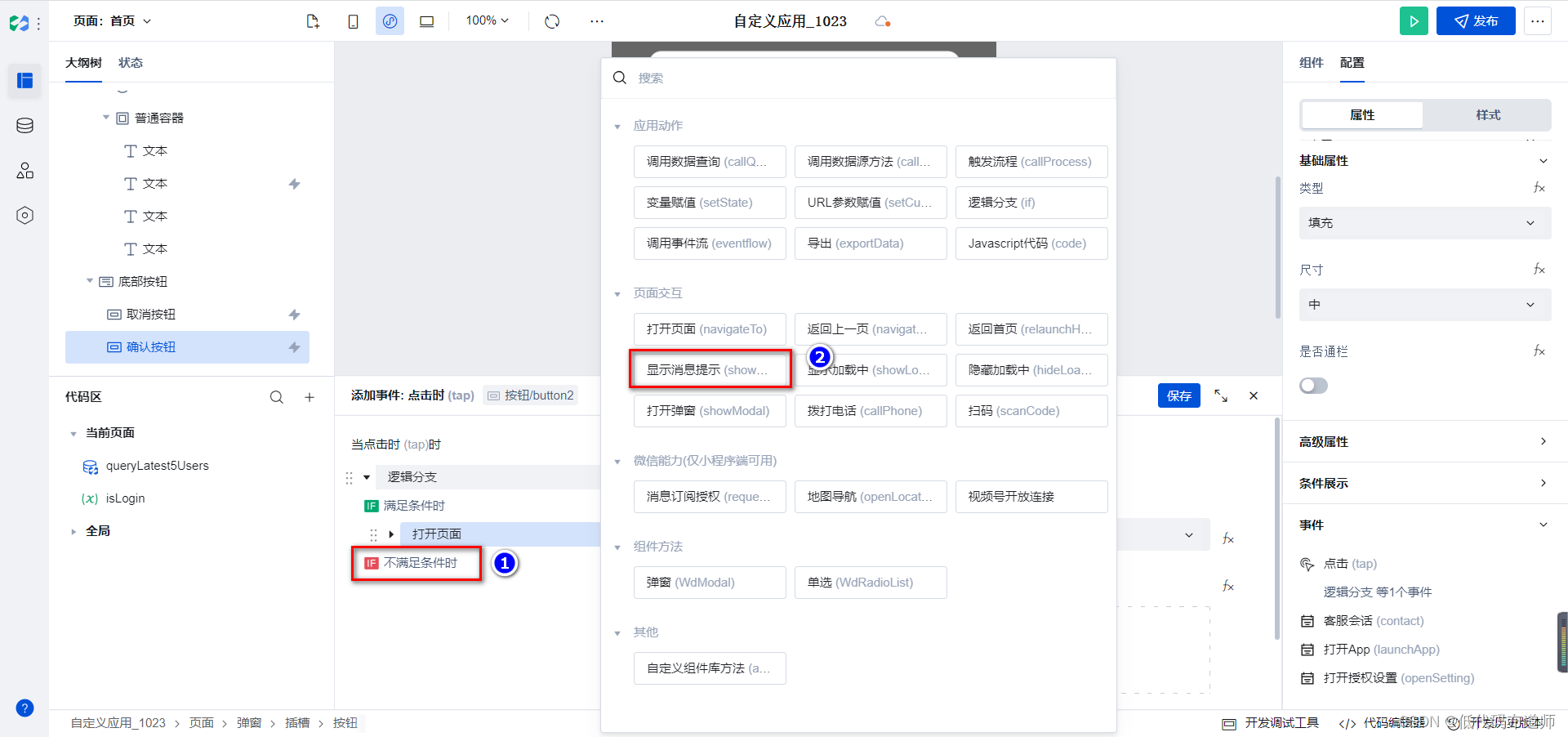Viewport: 1568px width, 737px height.
Task: Search in the code area
Action: point(277,397)
